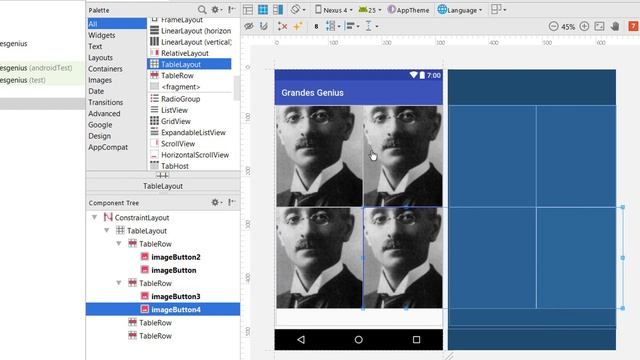
Task: Pick ExpandableListView from the palette
Action: point(190,132)
